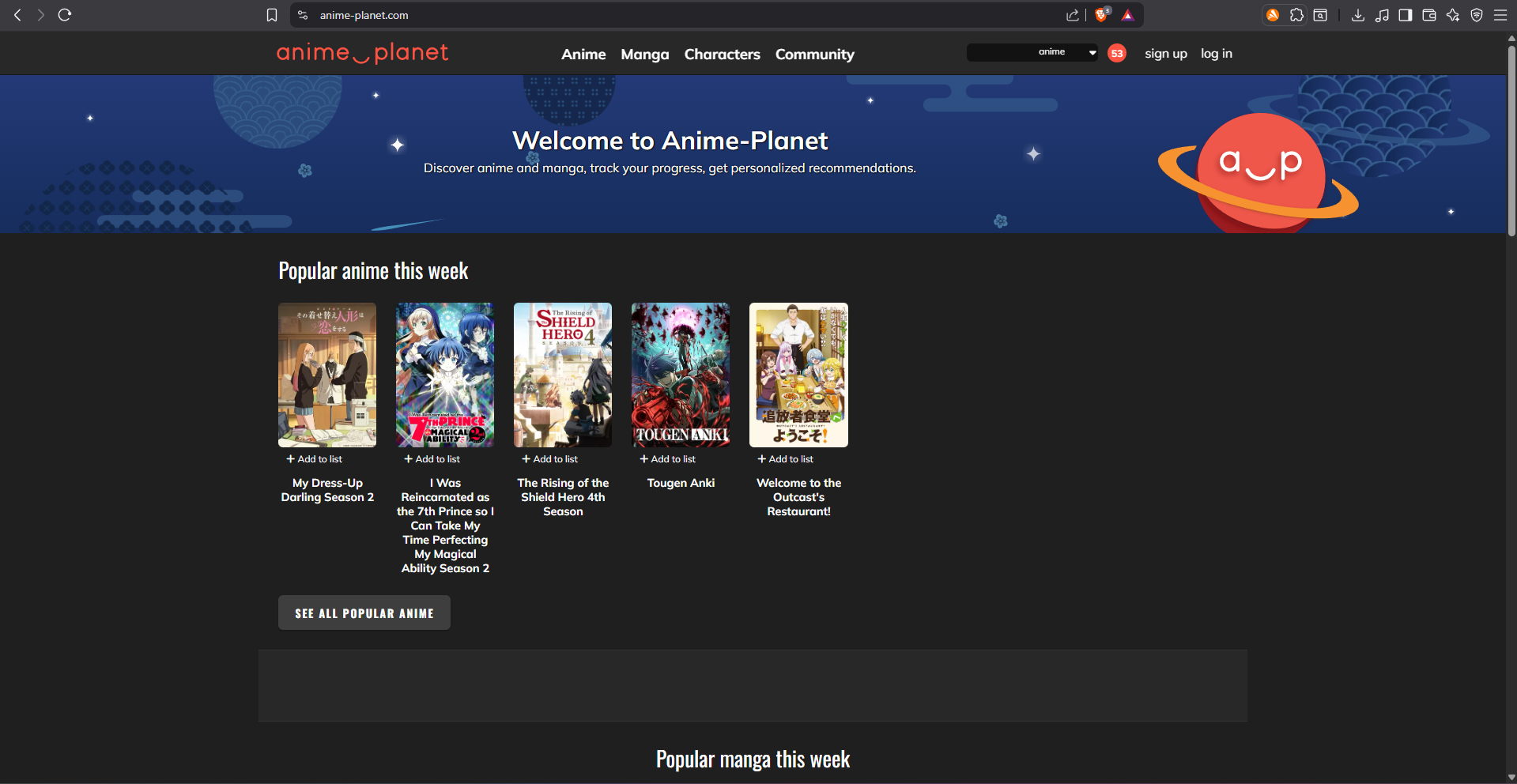Open Welcome to the Outcast's Restaurant title
This screenshot has width=1517, height=784.
tap(798, 497)
